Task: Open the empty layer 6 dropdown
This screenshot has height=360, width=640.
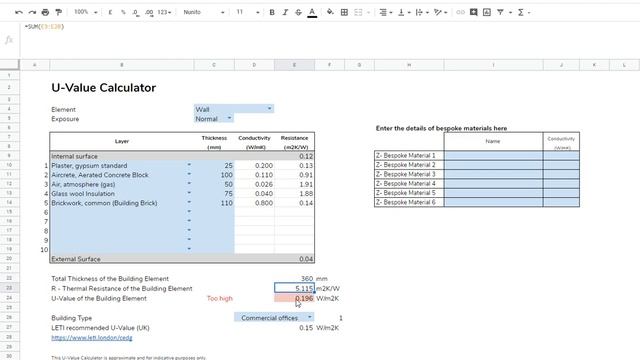Action: 189,212
